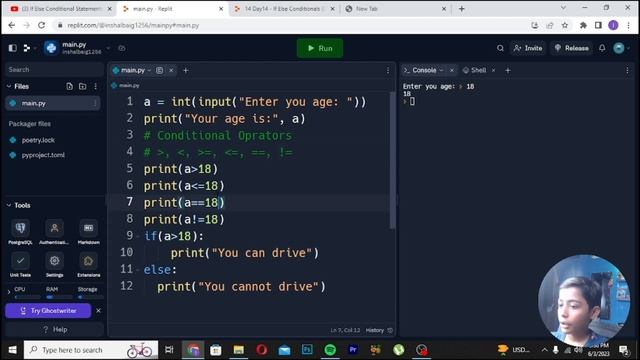Add a new editor tab
The width and height of the screenshot is (640, 360).
point(186,70)
